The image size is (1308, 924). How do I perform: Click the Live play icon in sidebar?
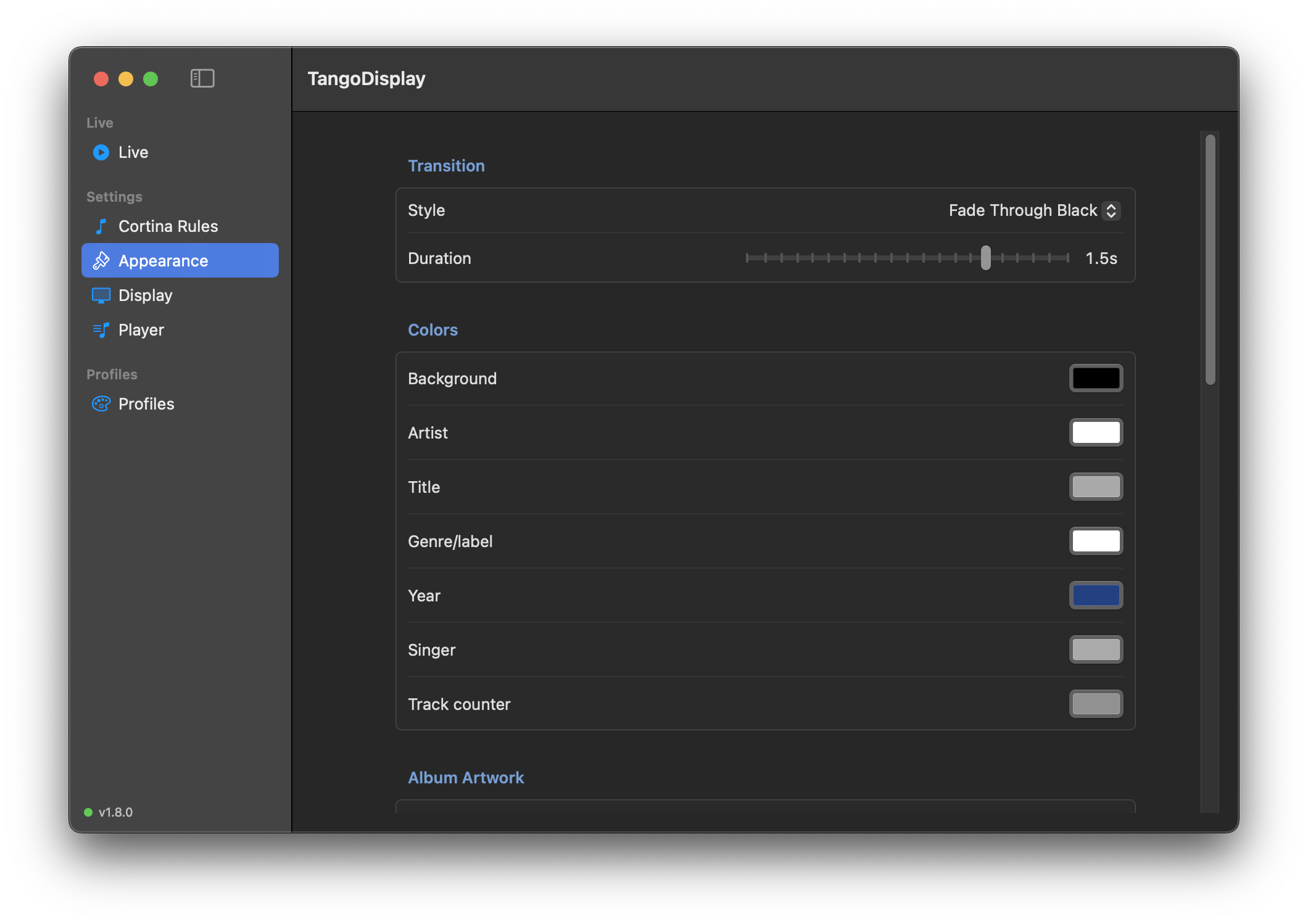(101, 152)
